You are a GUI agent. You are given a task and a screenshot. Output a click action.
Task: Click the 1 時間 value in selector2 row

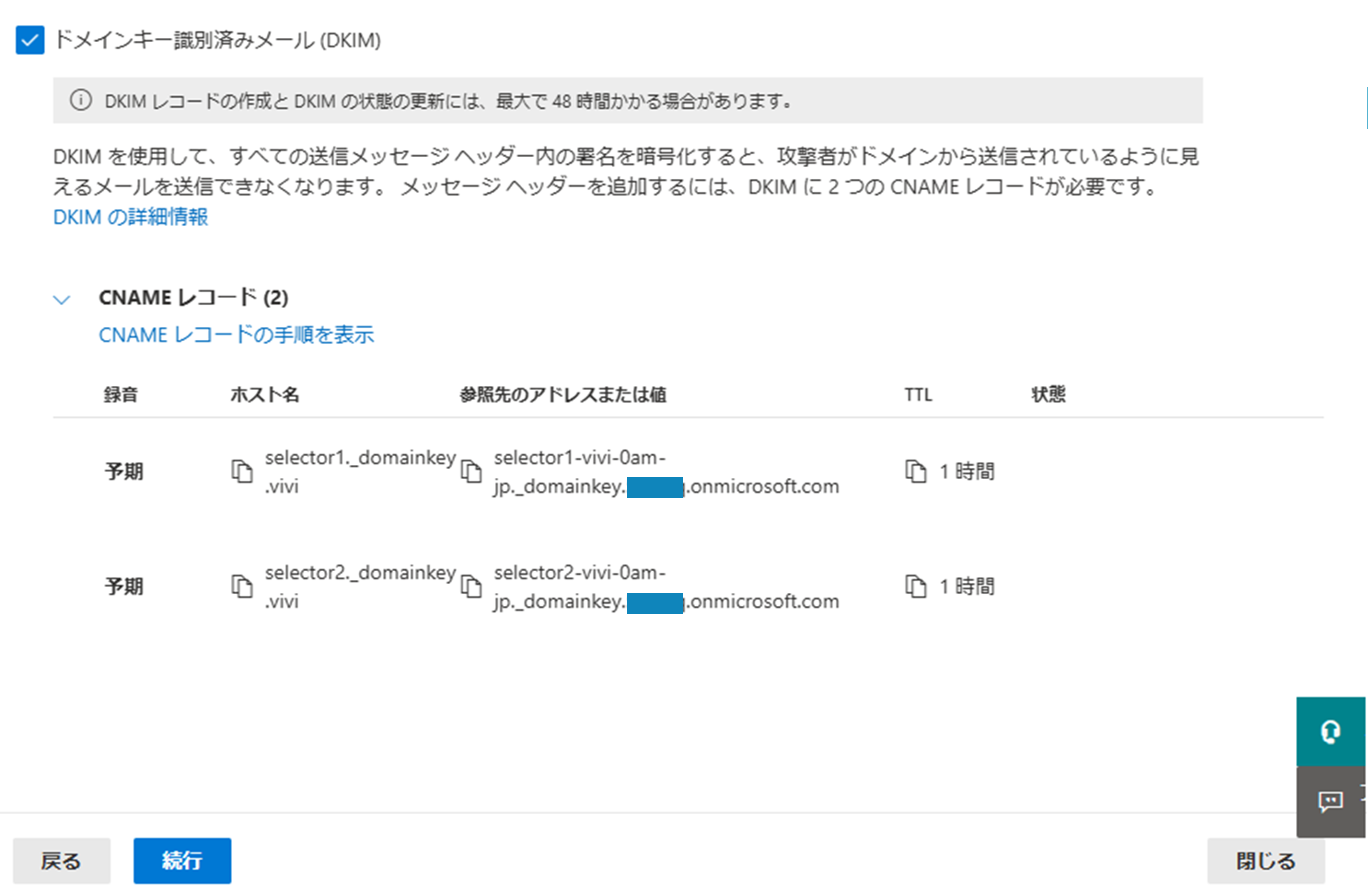967,586
